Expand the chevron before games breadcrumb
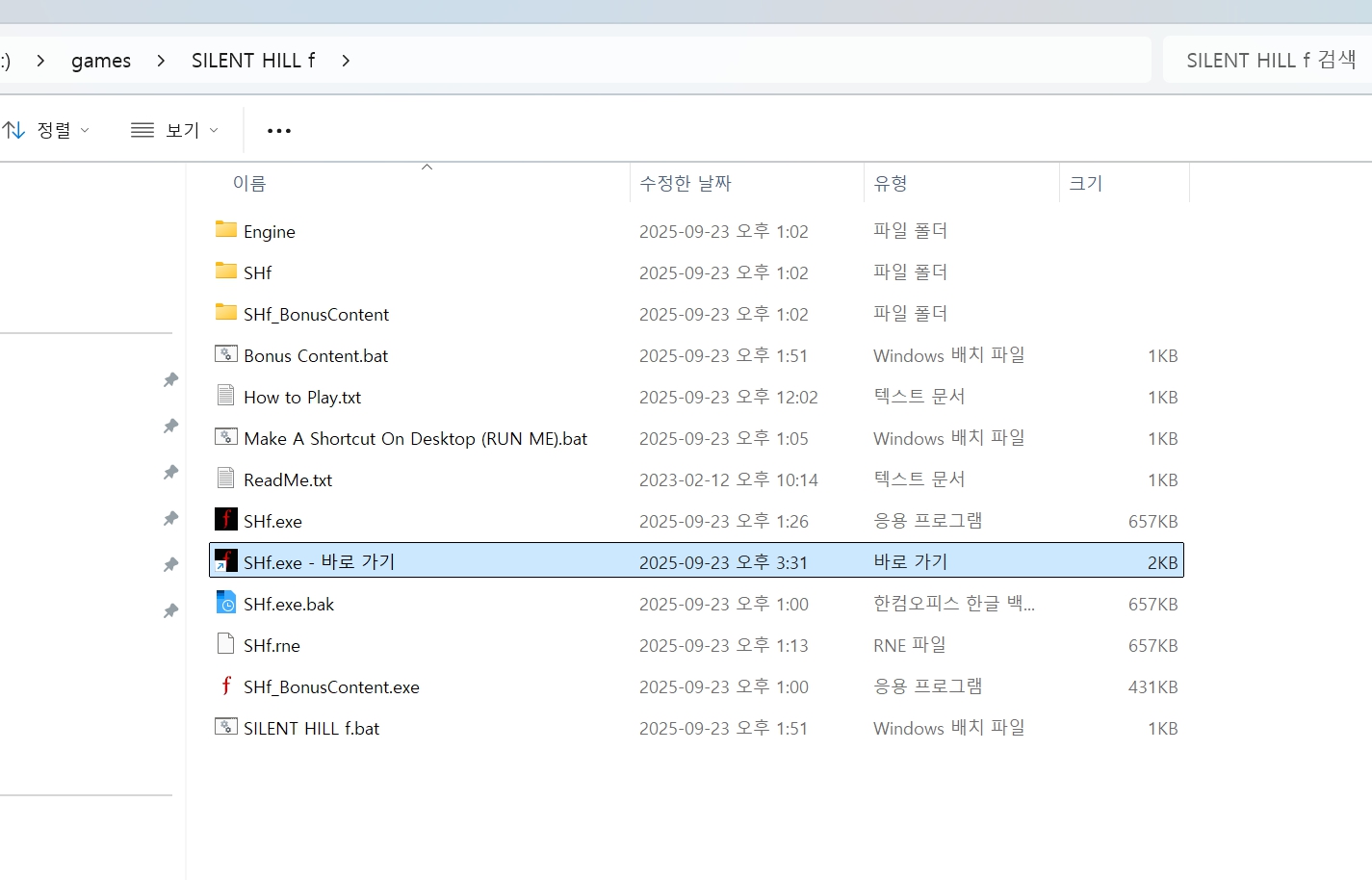Viewport: 1372px width, 880px height. coord(40,61)
